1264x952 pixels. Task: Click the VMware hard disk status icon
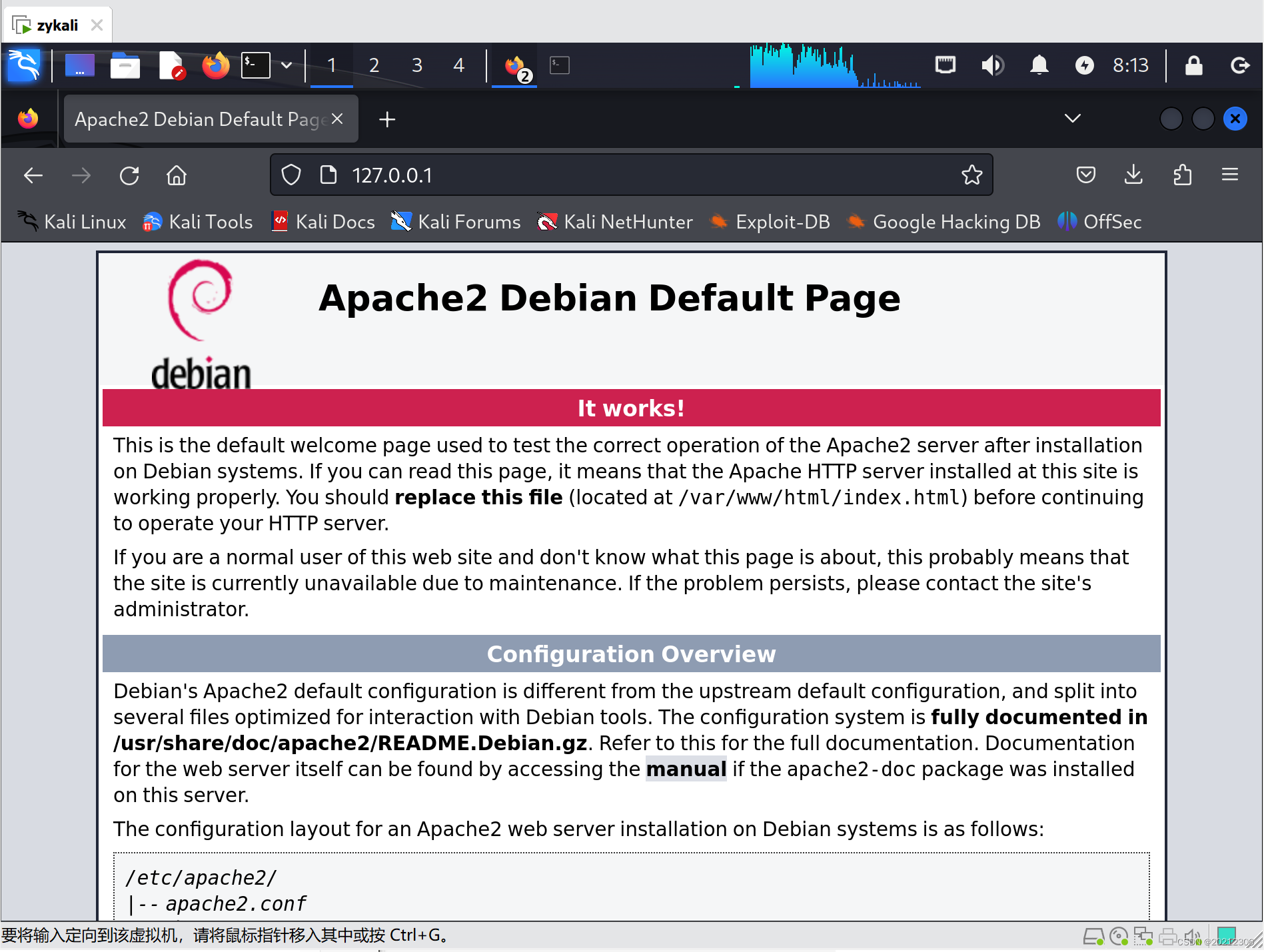click(x=1093, y=937)
